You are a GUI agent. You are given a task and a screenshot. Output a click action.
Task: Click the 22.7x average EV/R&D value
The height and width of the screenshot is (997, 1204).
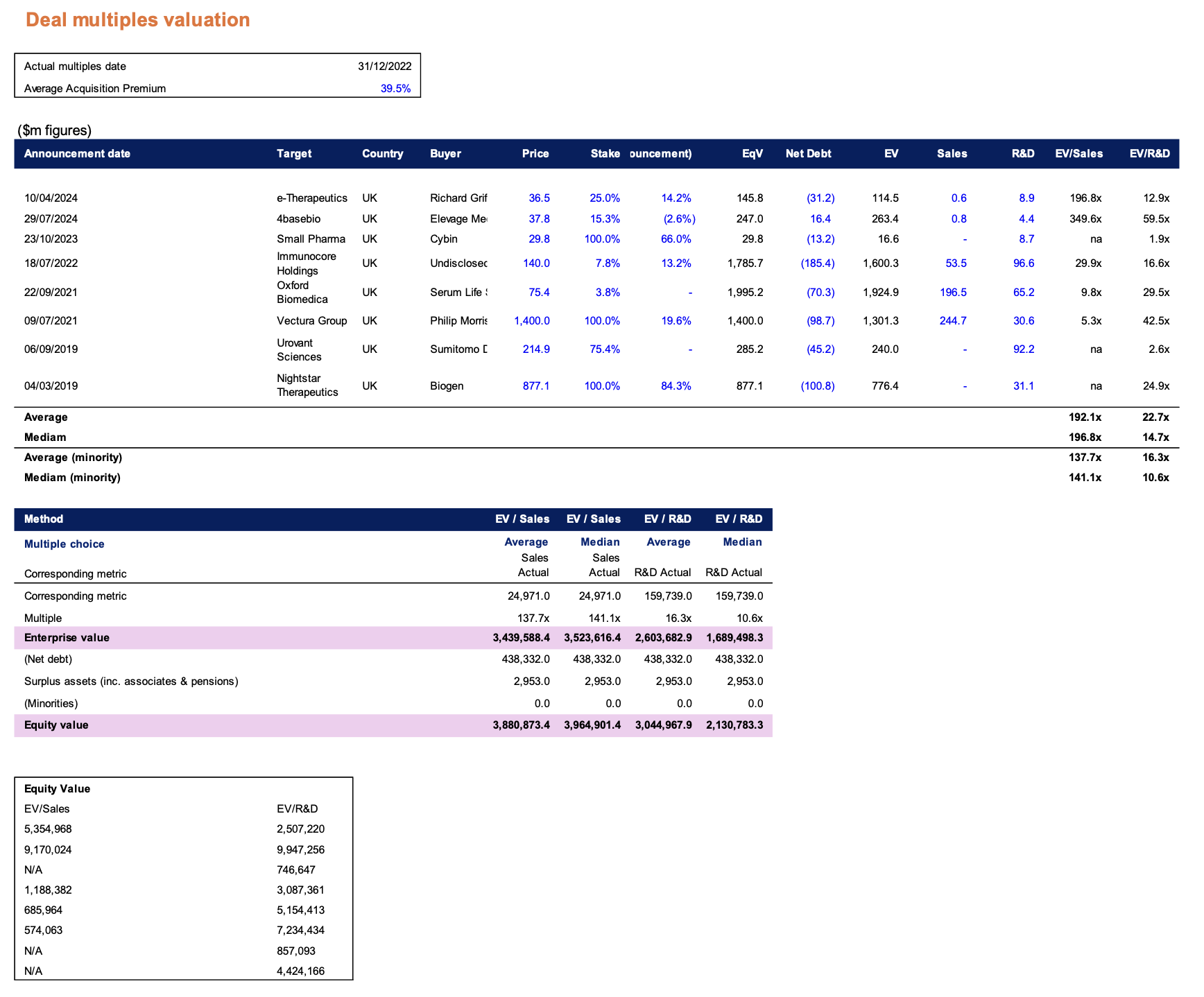pyautogui.click(x=1155, y=417)
